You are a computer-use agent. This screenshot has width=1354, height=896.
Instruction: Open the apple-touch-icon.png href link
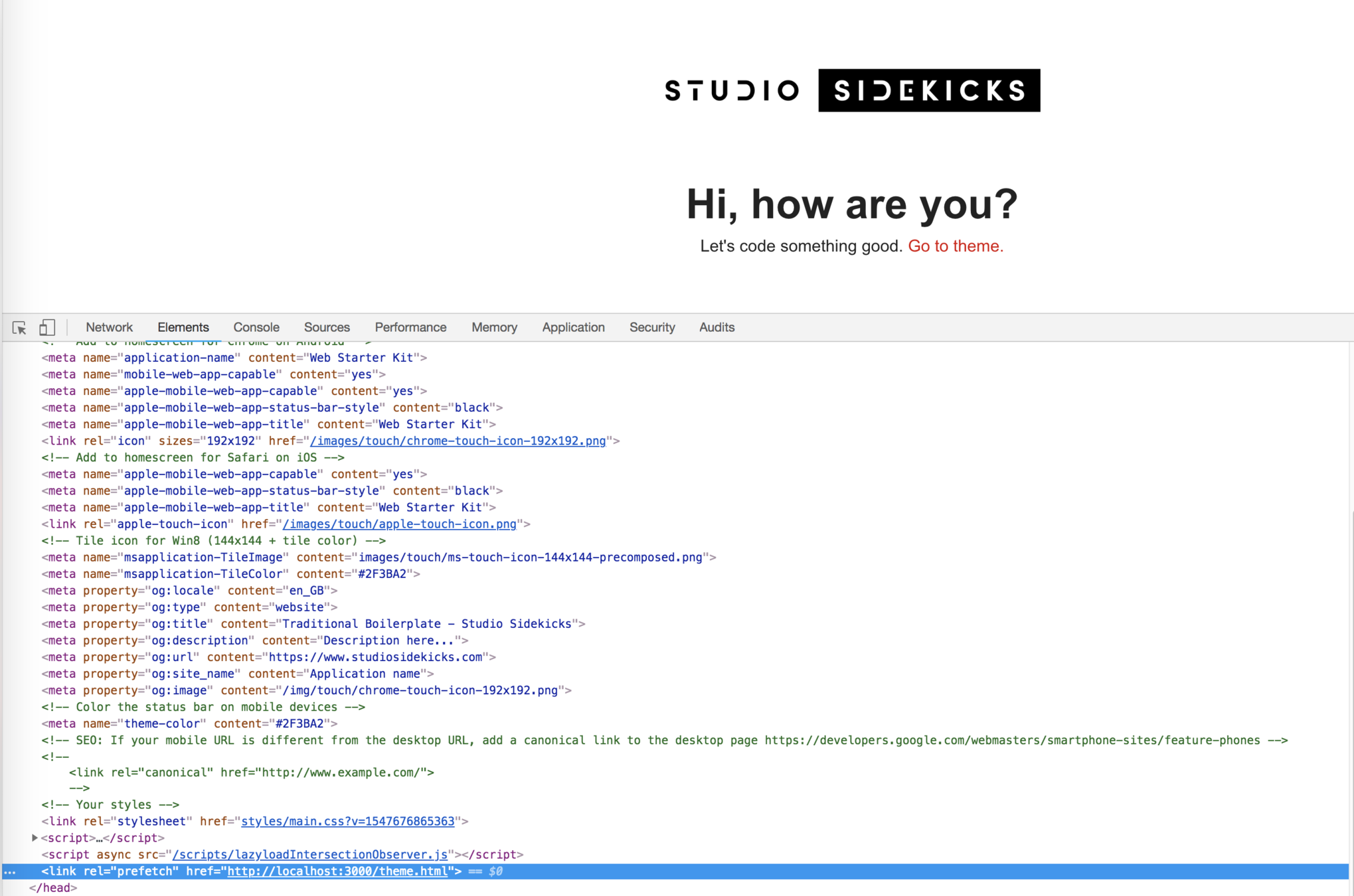coord(399,524)
